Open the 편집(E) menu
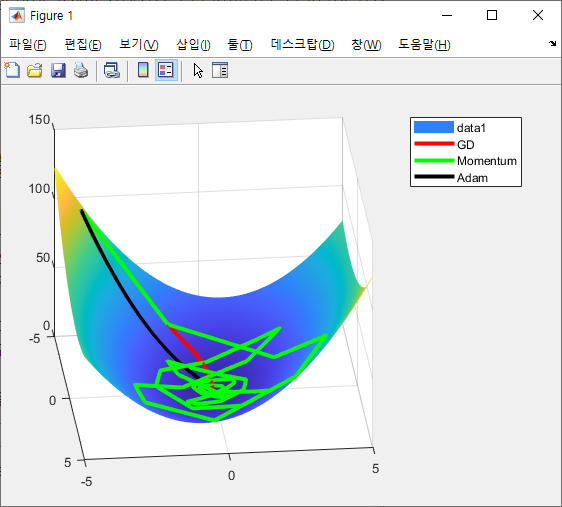 click(x=83, y=44)
